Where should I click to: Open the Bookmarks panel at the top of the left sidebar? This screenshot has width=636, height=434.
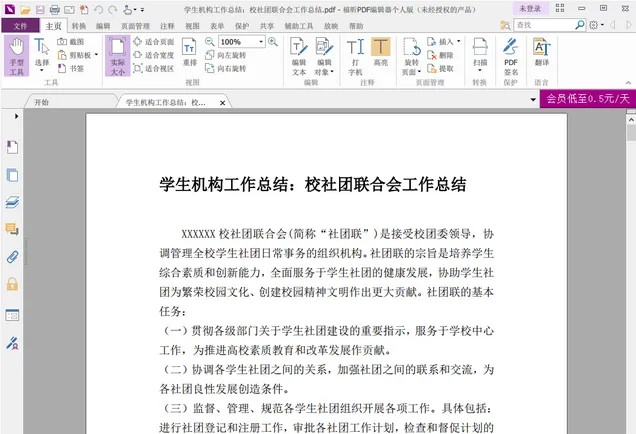tap(13, 147)
